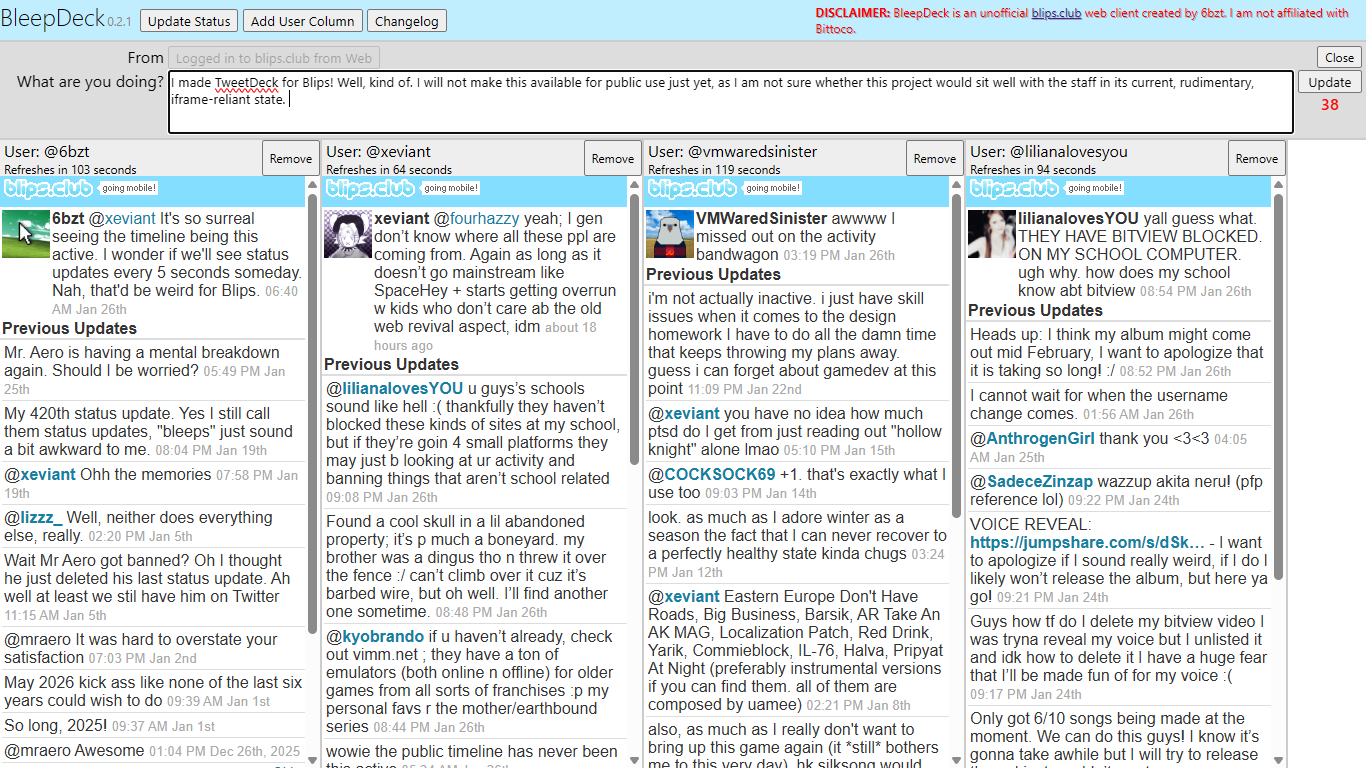1366x768 pixels.
Task: View the Changelog
Action: point(406,21)
